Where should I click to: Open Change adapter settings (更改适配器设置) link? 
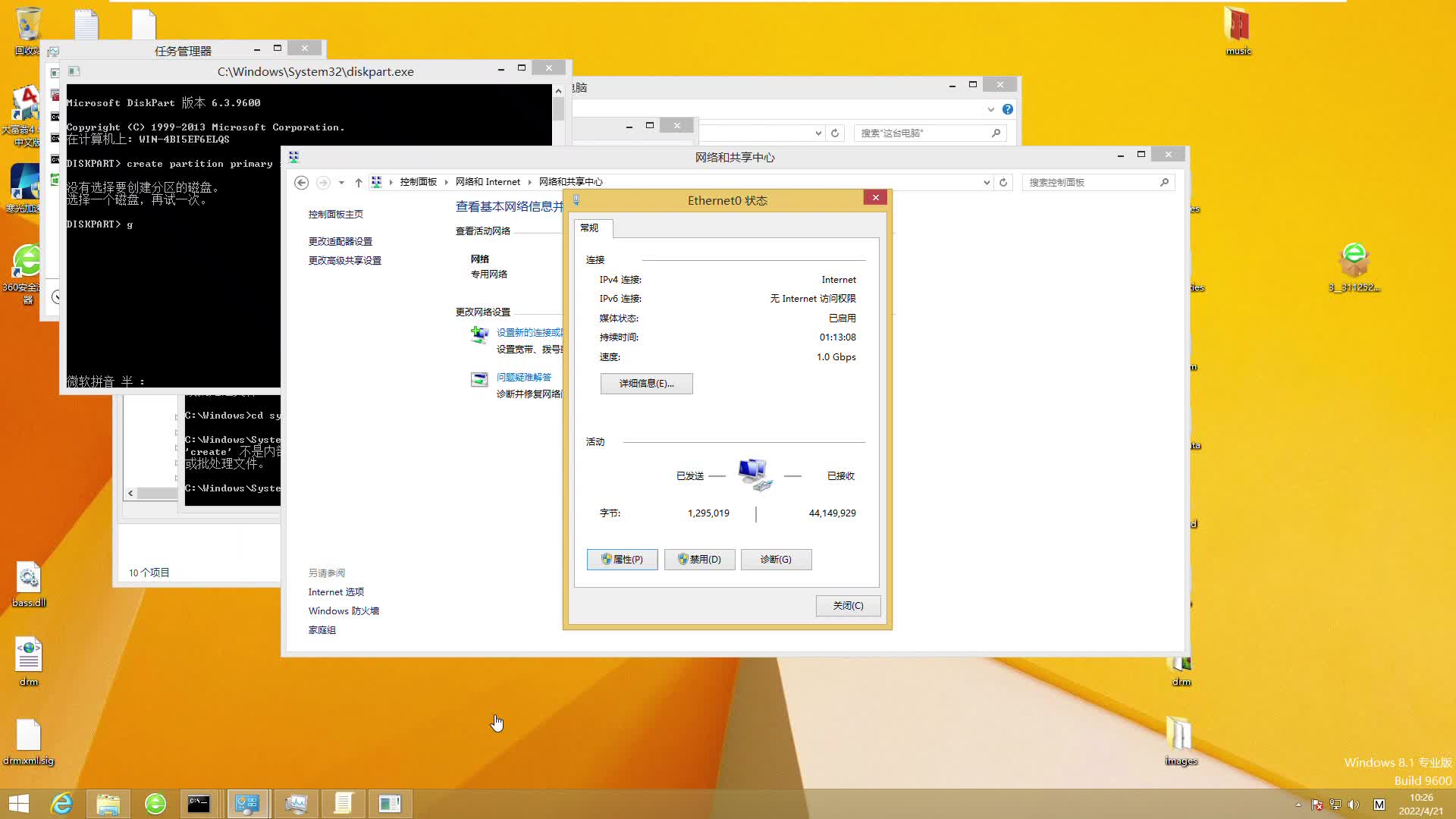340,242
